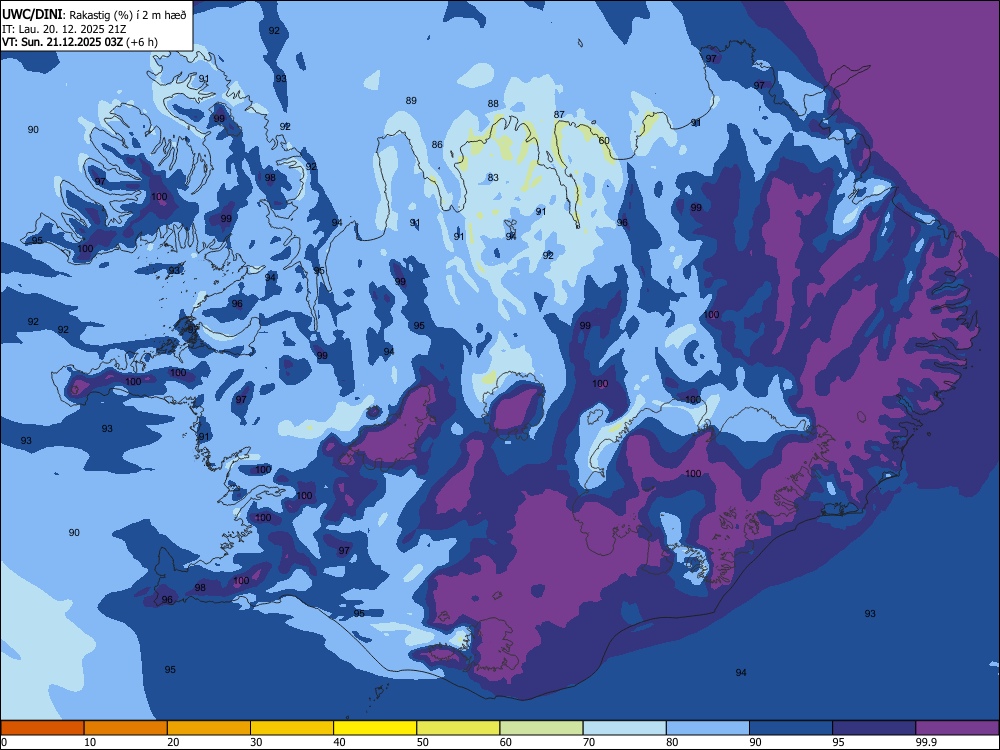Click the light green 60–70 legend swatch
1000x750 pixels.
tap(541, 728)
